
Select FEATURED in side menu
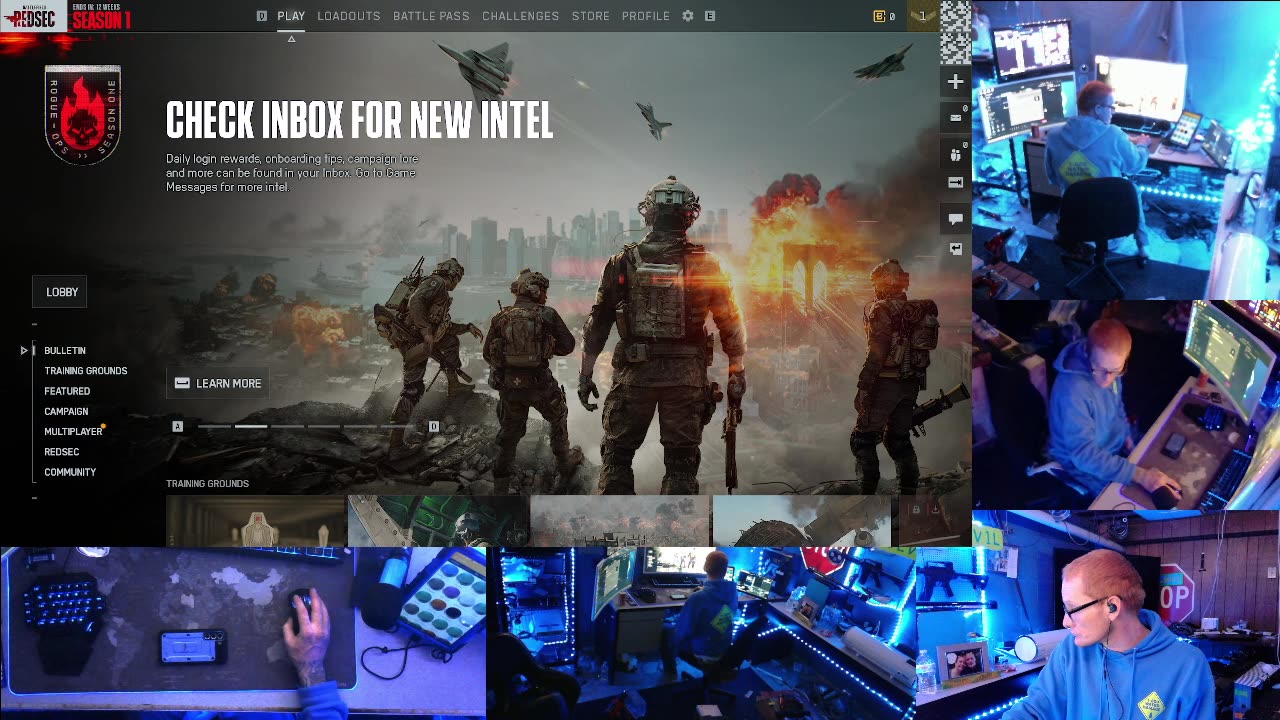click(67, 391)
